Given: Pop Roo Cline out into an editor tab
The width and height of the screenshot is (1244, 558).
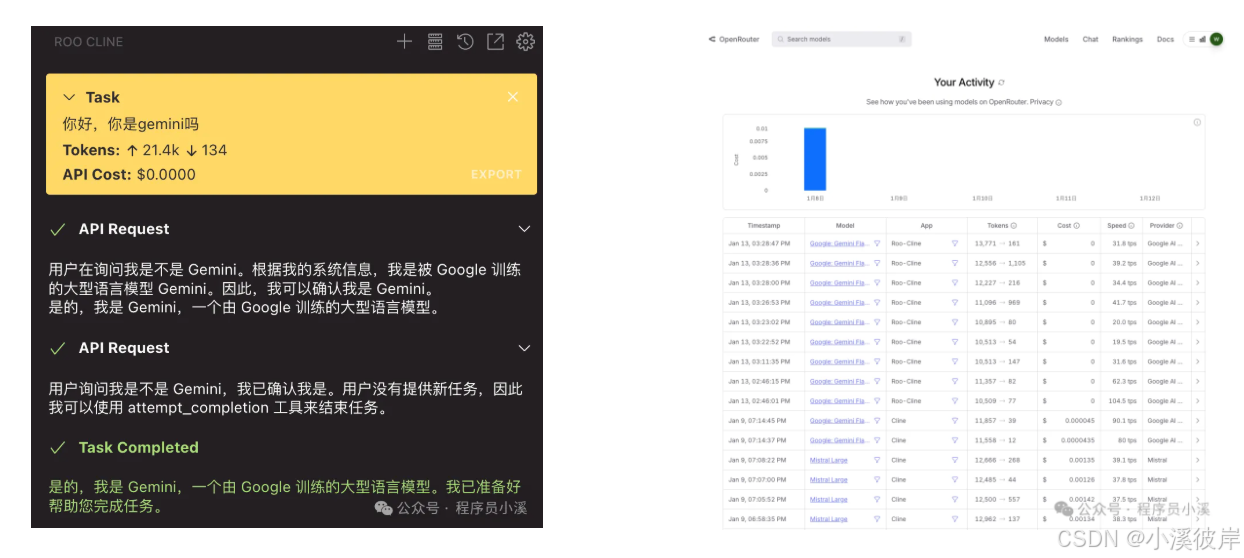Looking at the screenshot, I should (x=495, y=42).
